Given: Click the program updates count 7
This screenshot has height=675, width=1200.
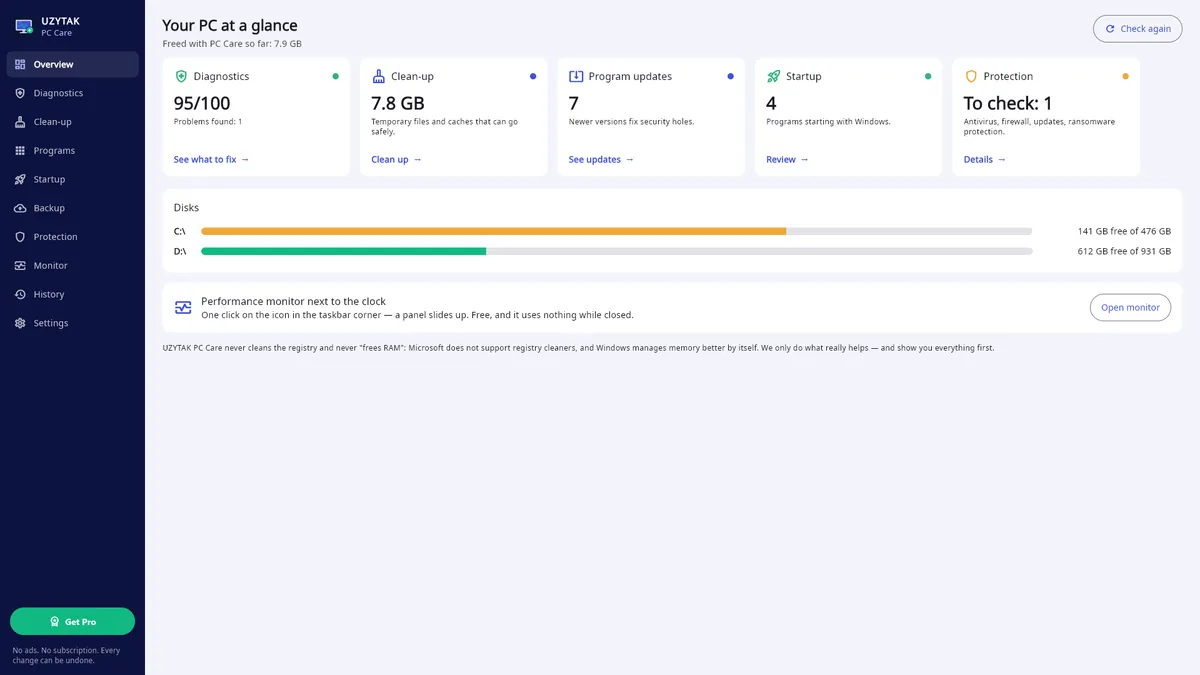Looking at the screenshot, I should tap(574, 103).
